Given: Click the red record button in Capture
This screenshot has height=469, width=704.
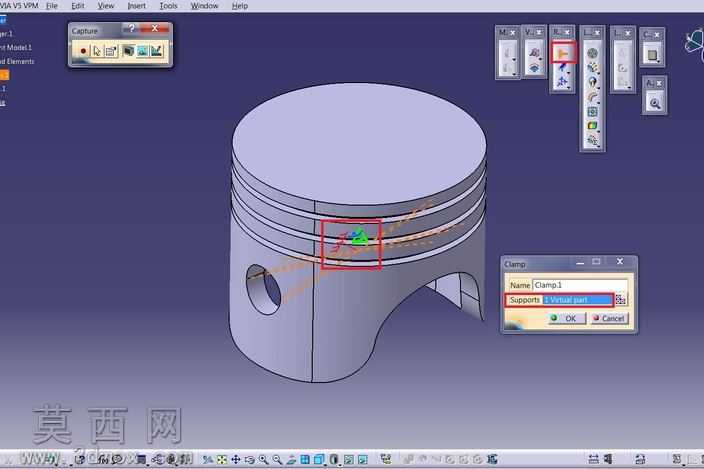Looking at the screenshot, I should coord(83,51).
